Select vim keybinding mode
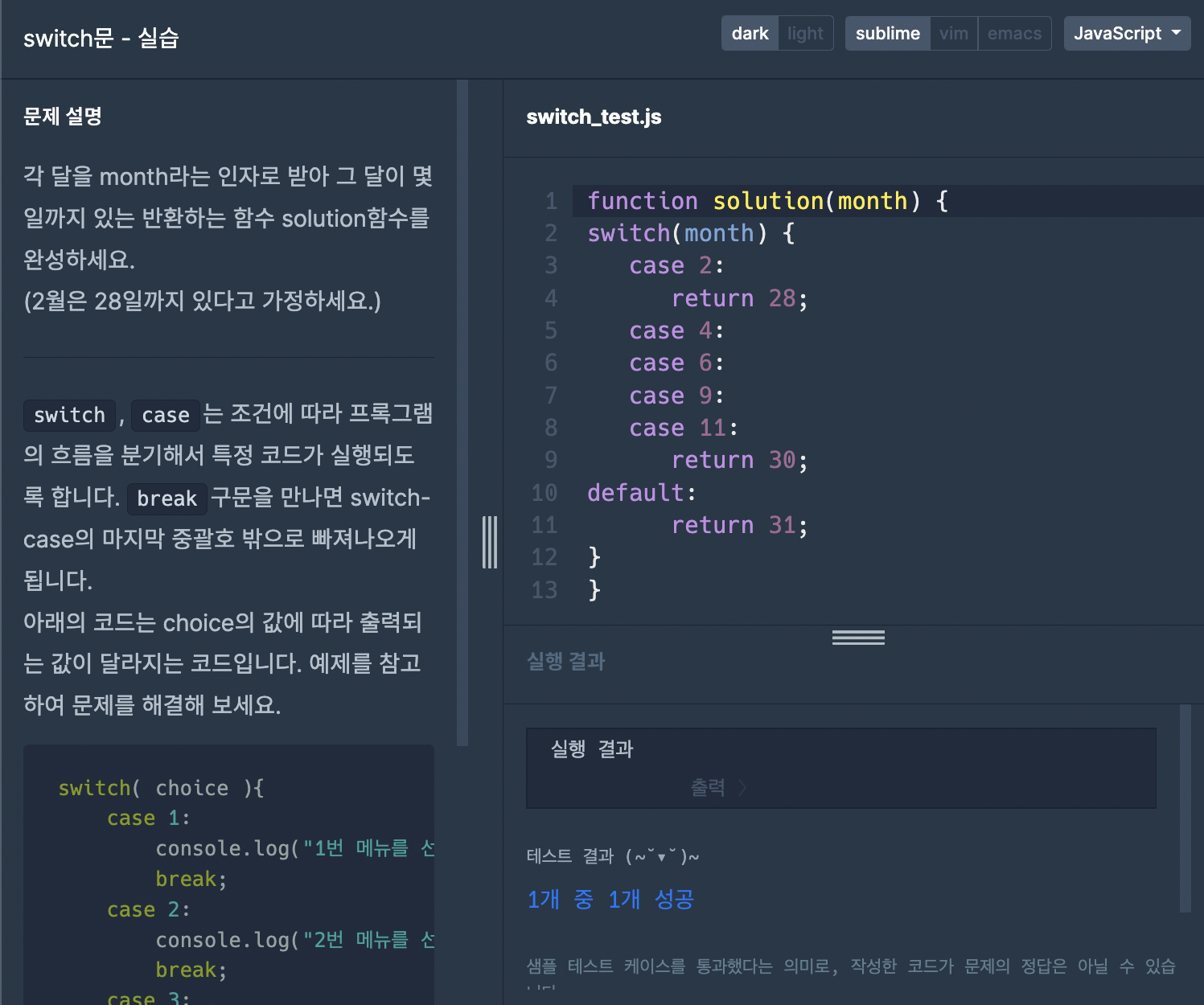This screenshot has width=1204, height=1005. coord(954,34)
